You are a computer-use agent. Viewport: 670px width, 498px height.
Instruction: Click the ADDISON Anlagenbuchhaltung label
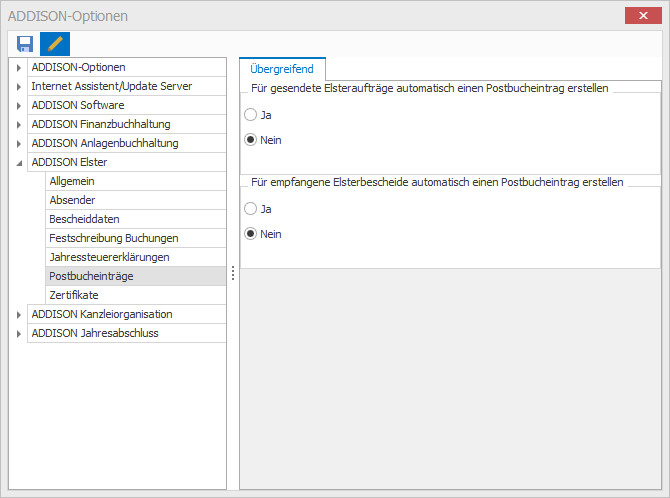click(105, 143)
